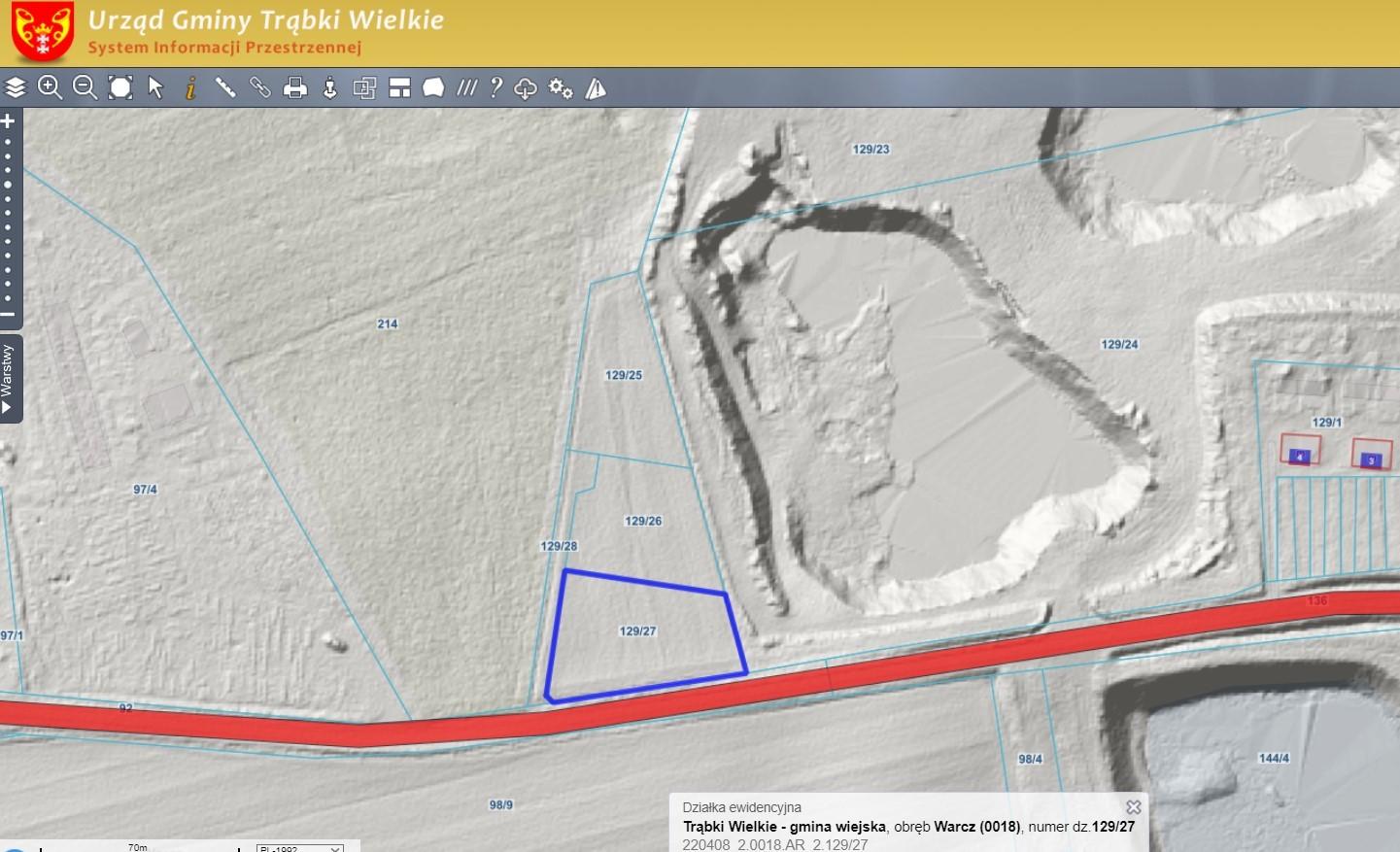
Task: Open the chain link share tool
Action: pyautogui.click(x=260, y=87)
